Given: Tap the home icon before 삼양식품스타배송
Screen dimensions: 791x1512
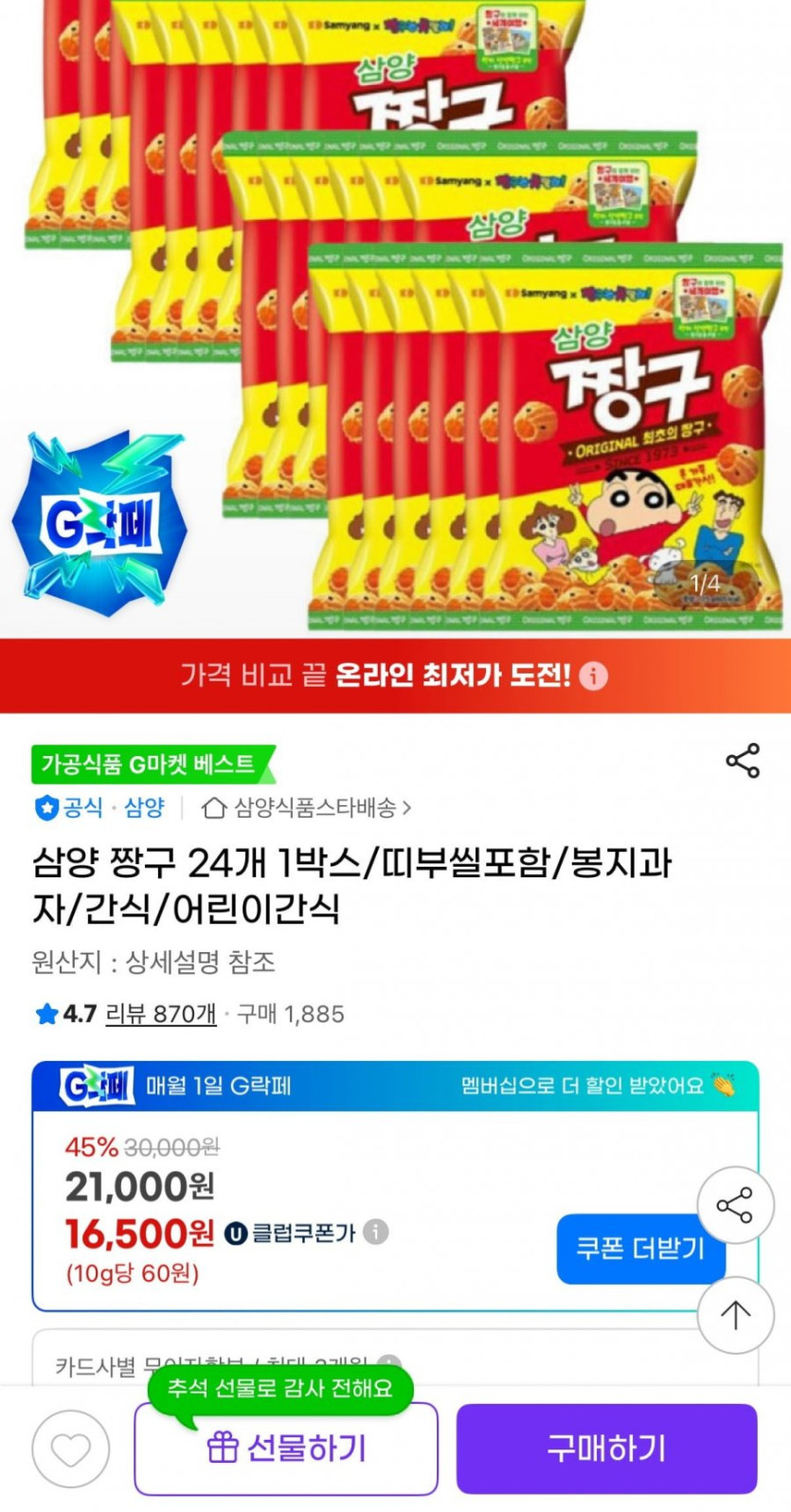Looking at the screenshot, I should (x=214, y=807).
